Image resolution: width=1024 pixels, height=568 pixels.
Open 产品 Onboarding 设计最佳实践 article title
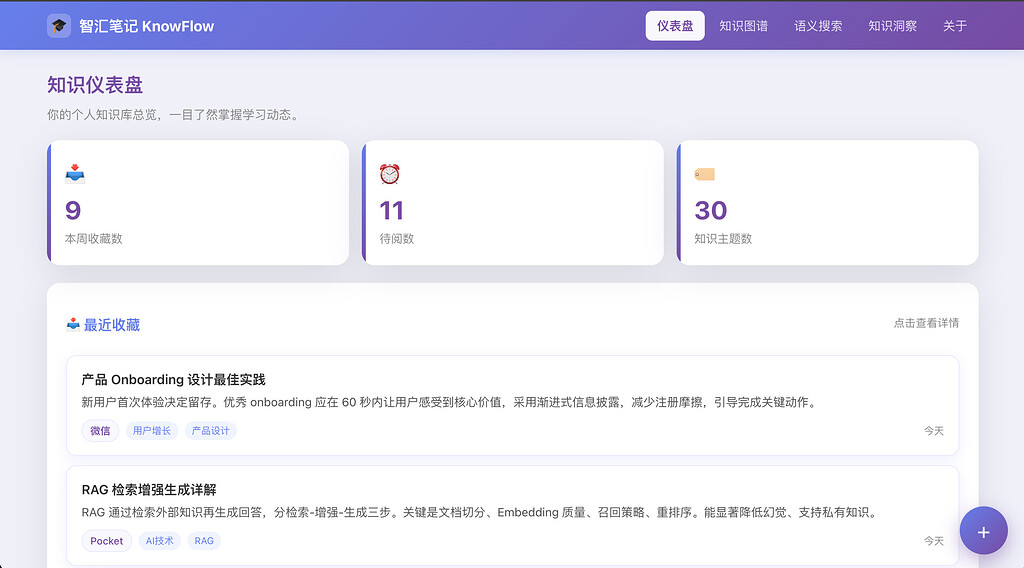[173, 380]
